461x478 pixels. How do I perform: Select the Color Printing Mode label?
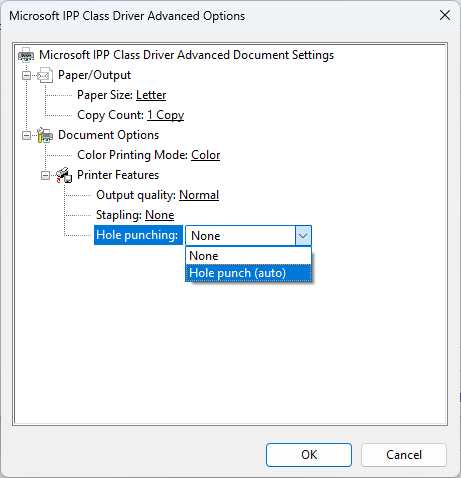(x=132, y=155)
